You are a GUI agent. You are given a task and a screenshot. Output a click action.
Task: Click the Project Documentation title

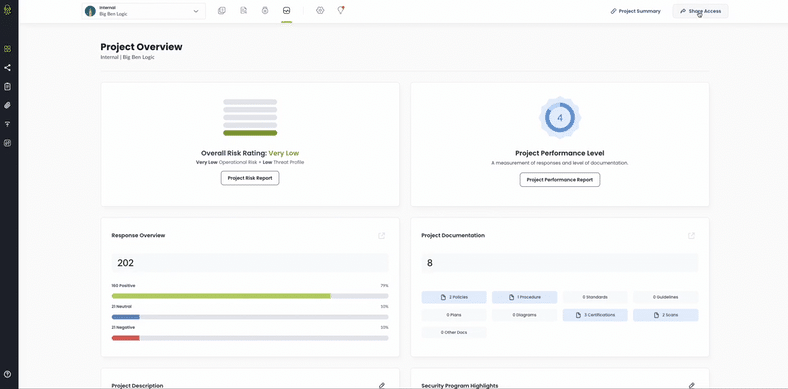453,235
